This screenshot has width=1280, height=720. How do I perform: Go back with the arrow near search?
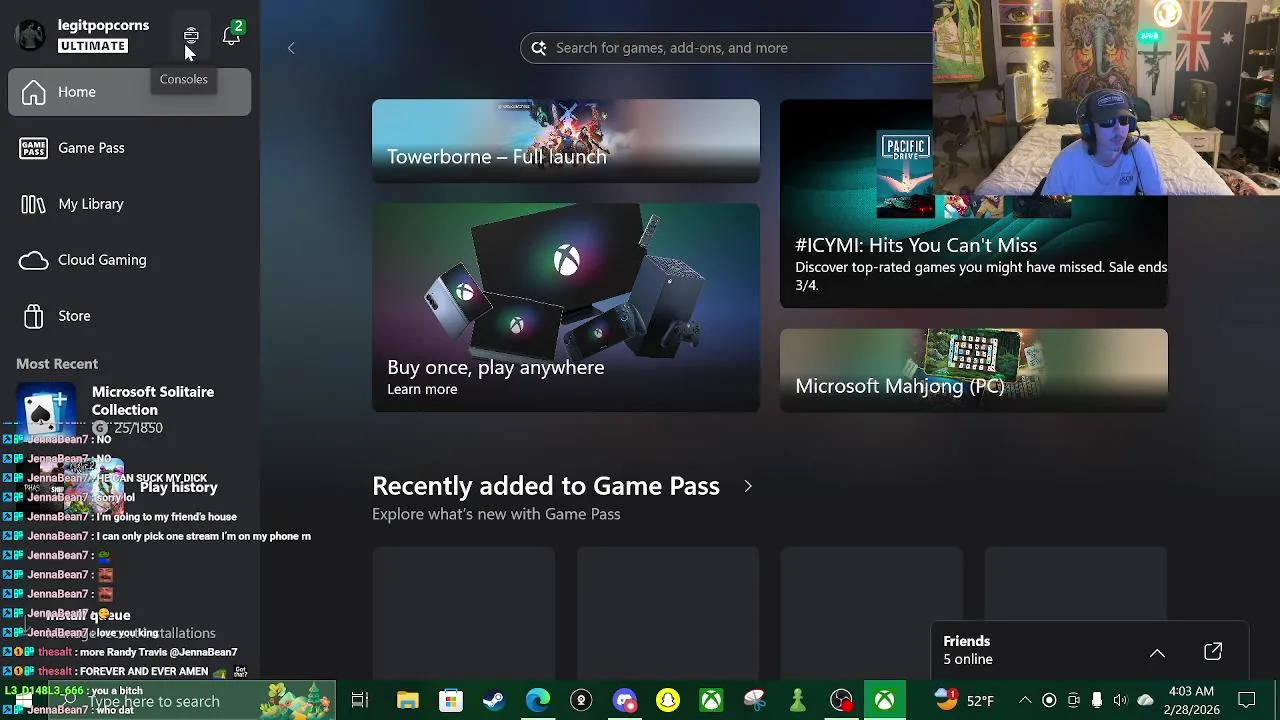(291, 48)
